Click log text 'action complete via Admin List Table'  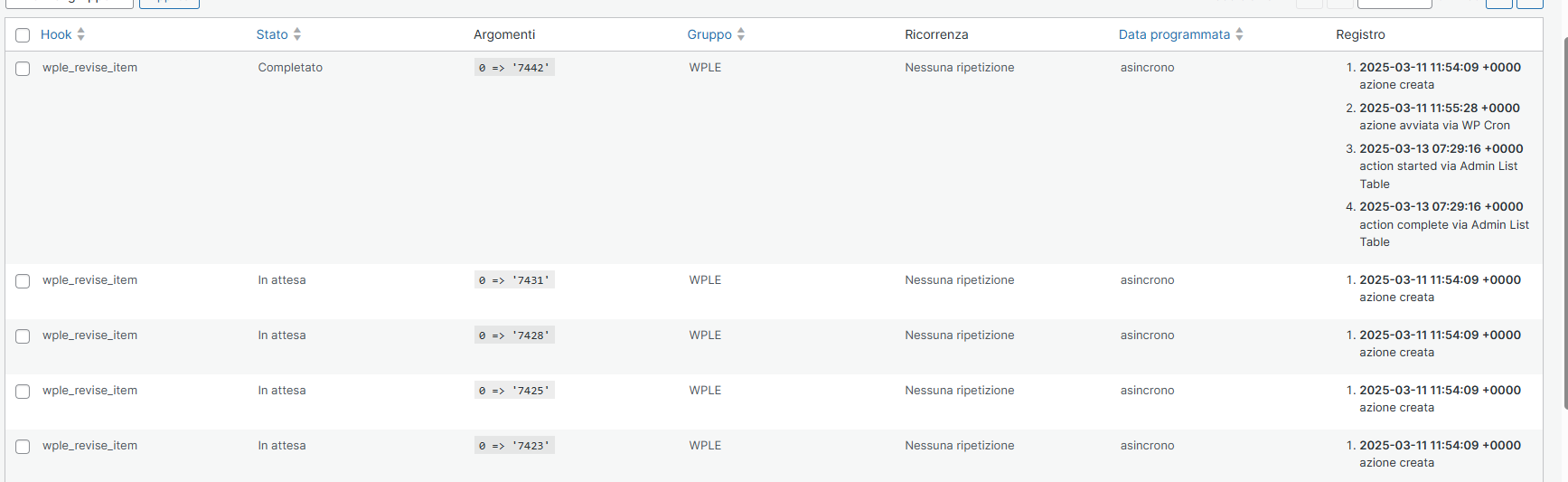pyautogui.click(x=1444, y=233)
